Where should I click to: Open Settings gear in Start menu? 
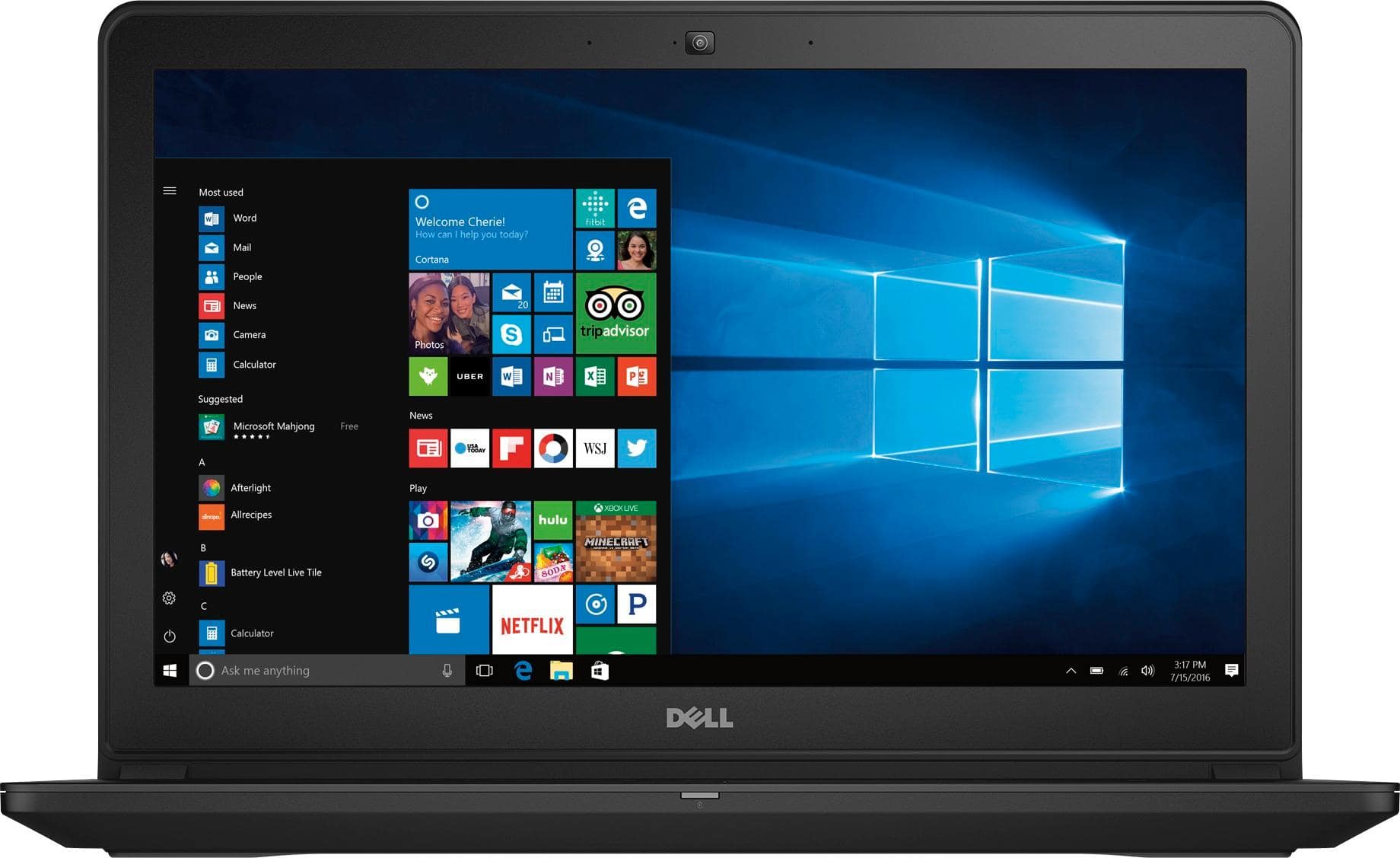click(169, 598)
